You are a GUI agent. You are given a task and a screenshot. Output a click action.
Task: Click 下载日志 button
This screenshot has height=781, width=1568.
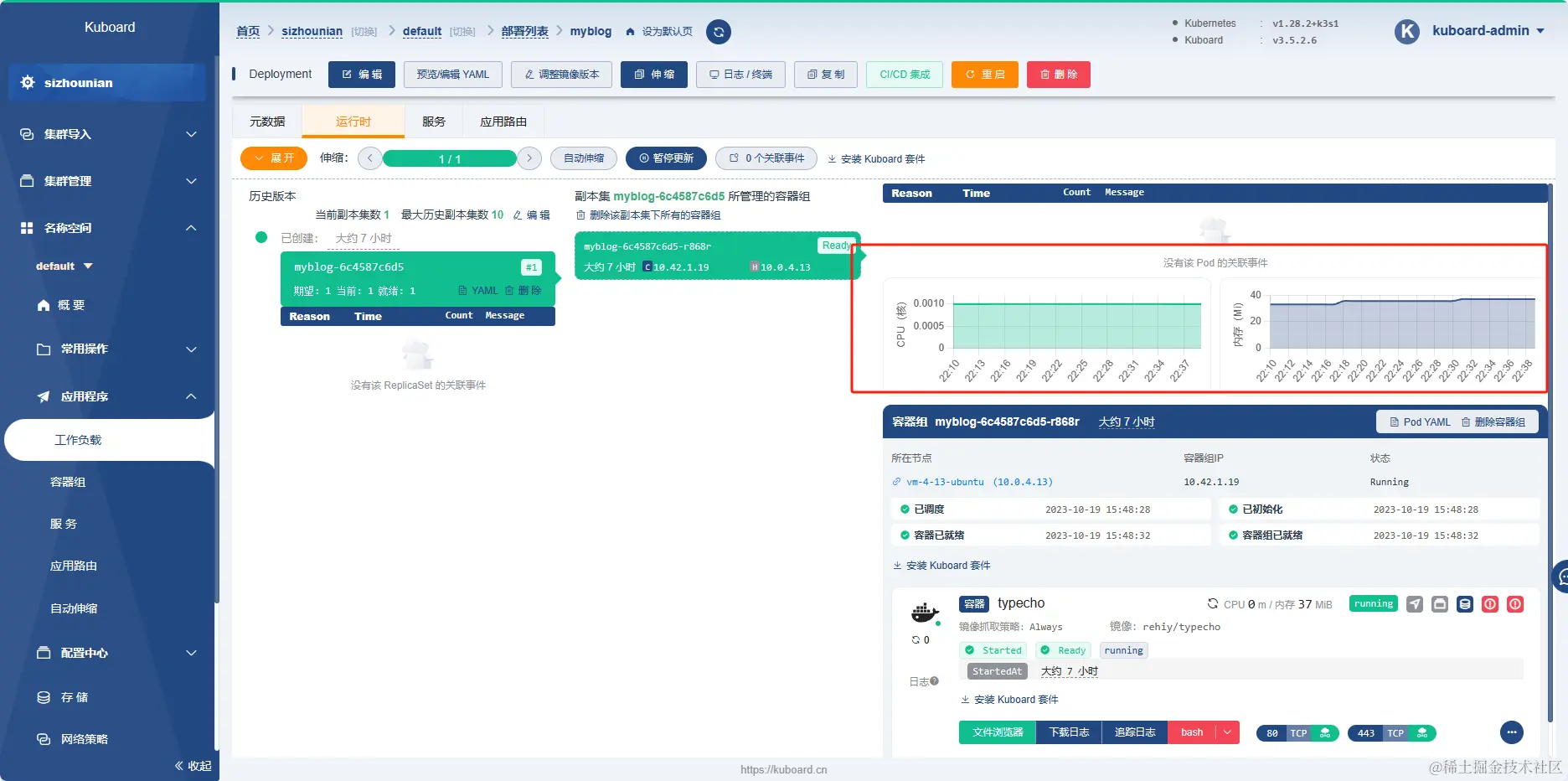1070,732
